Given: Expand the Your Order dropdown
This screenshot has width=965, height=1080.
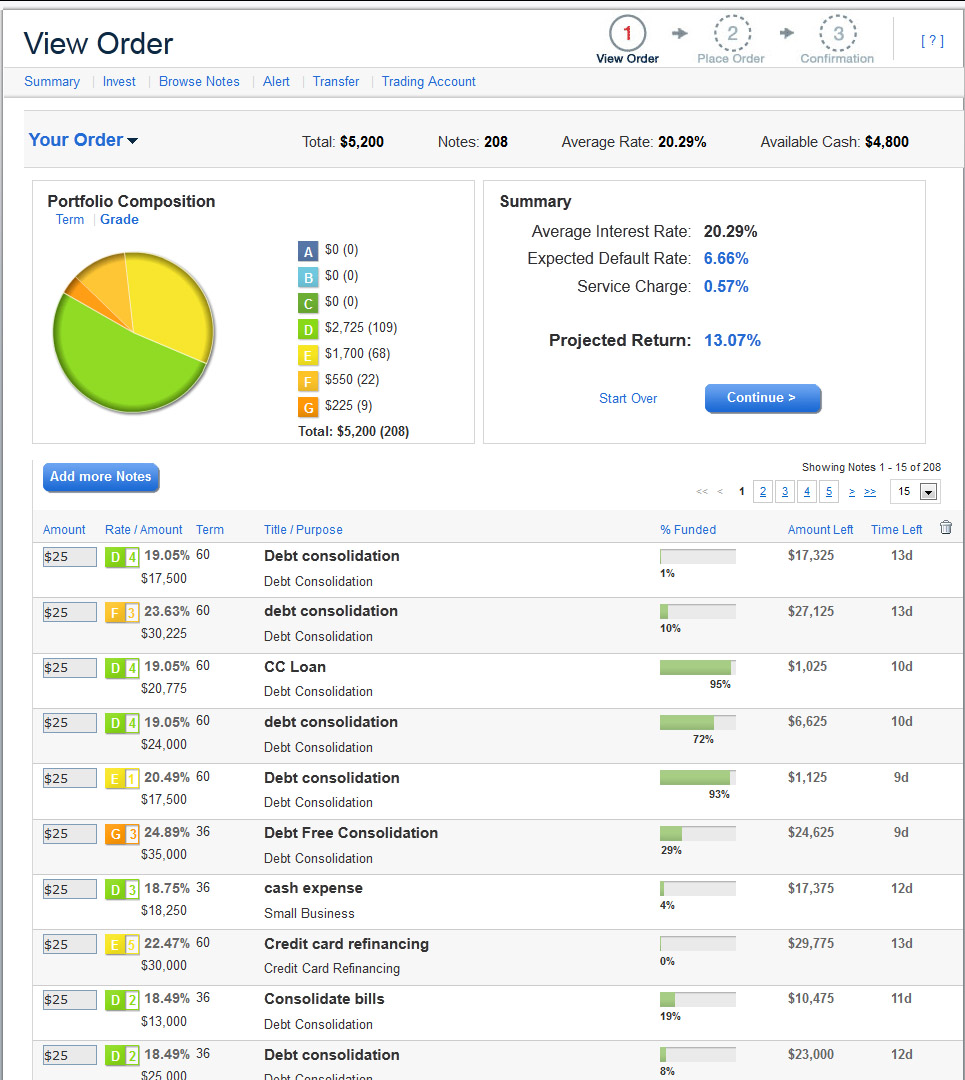Looking at the screenshot, I should point(83,140).
